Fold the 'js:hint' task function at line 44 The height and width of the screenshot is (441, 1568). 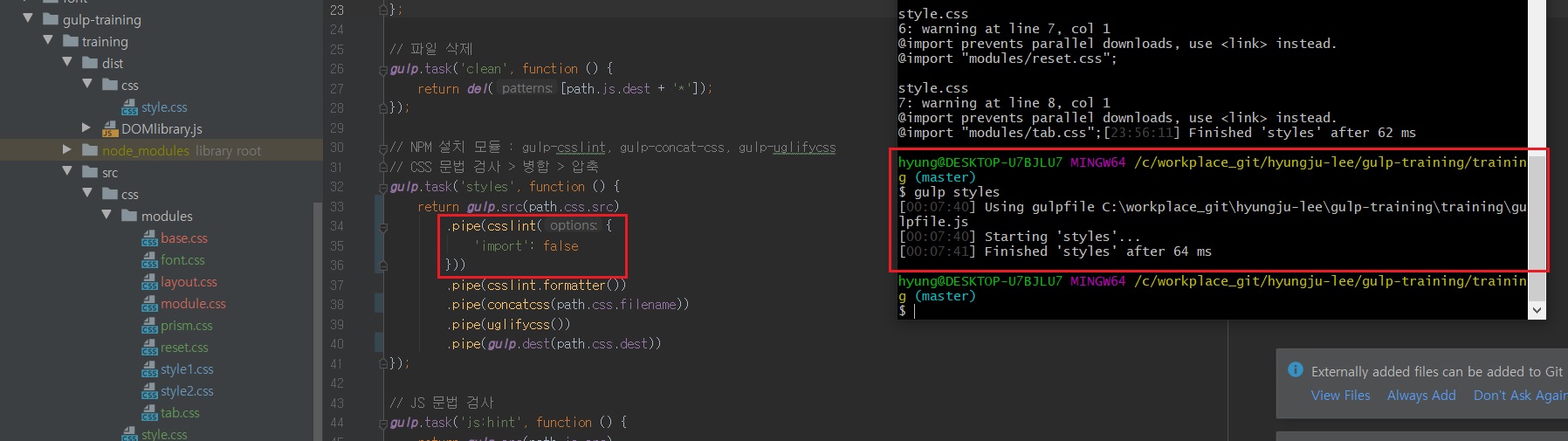click(x=382, y=423)
